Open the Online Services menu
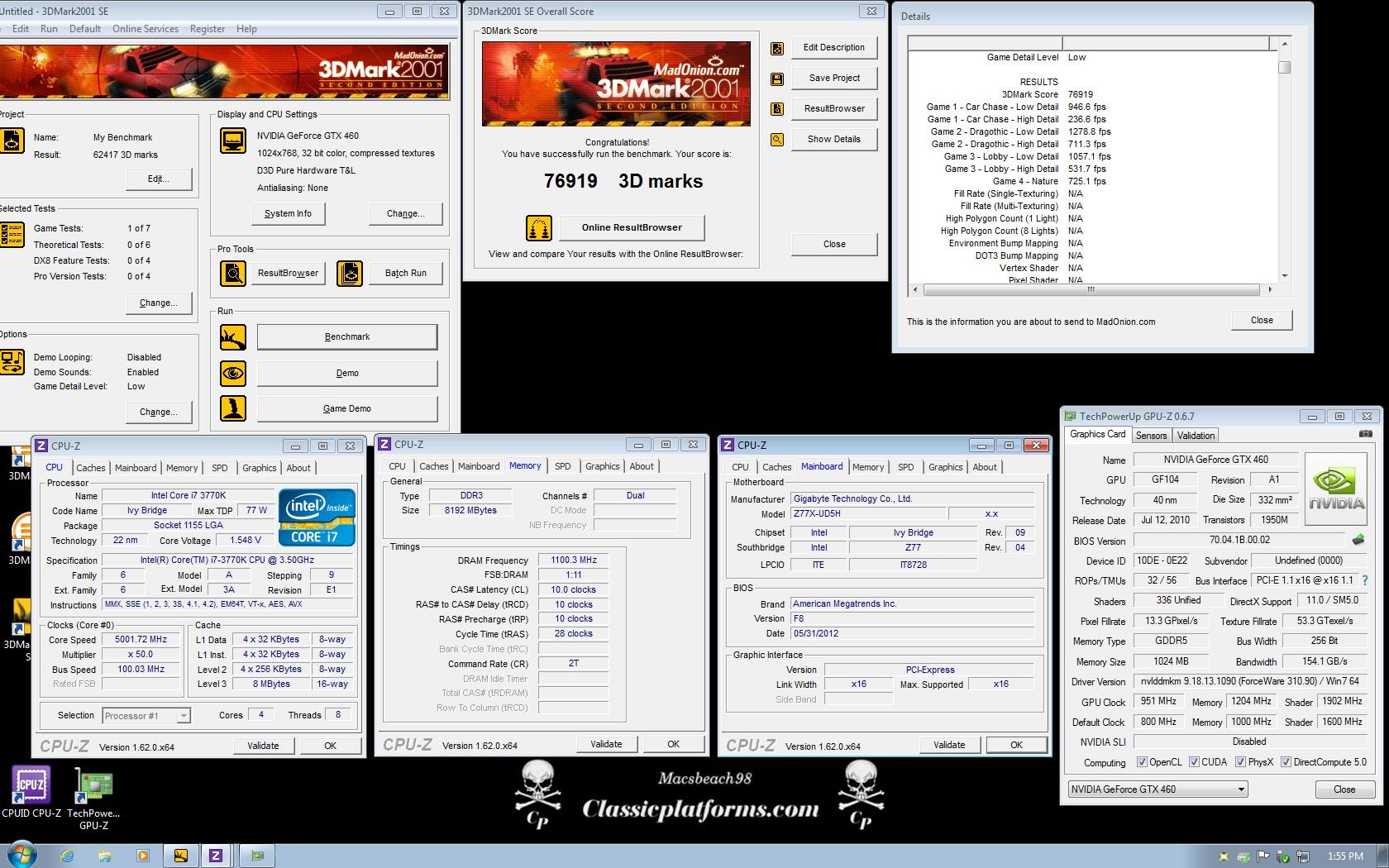This screenshot has width=1389, height=868. [146, 29]
